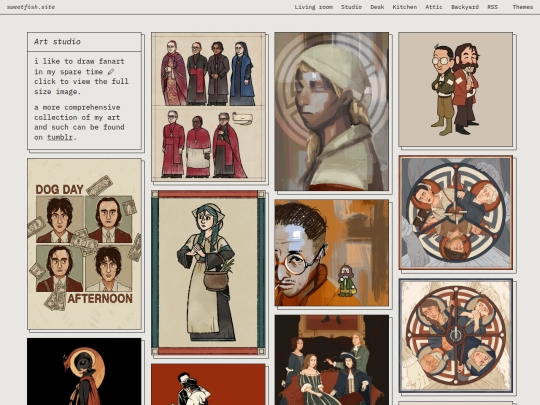Open the hooded figure on black artwork

click(84, 372)
